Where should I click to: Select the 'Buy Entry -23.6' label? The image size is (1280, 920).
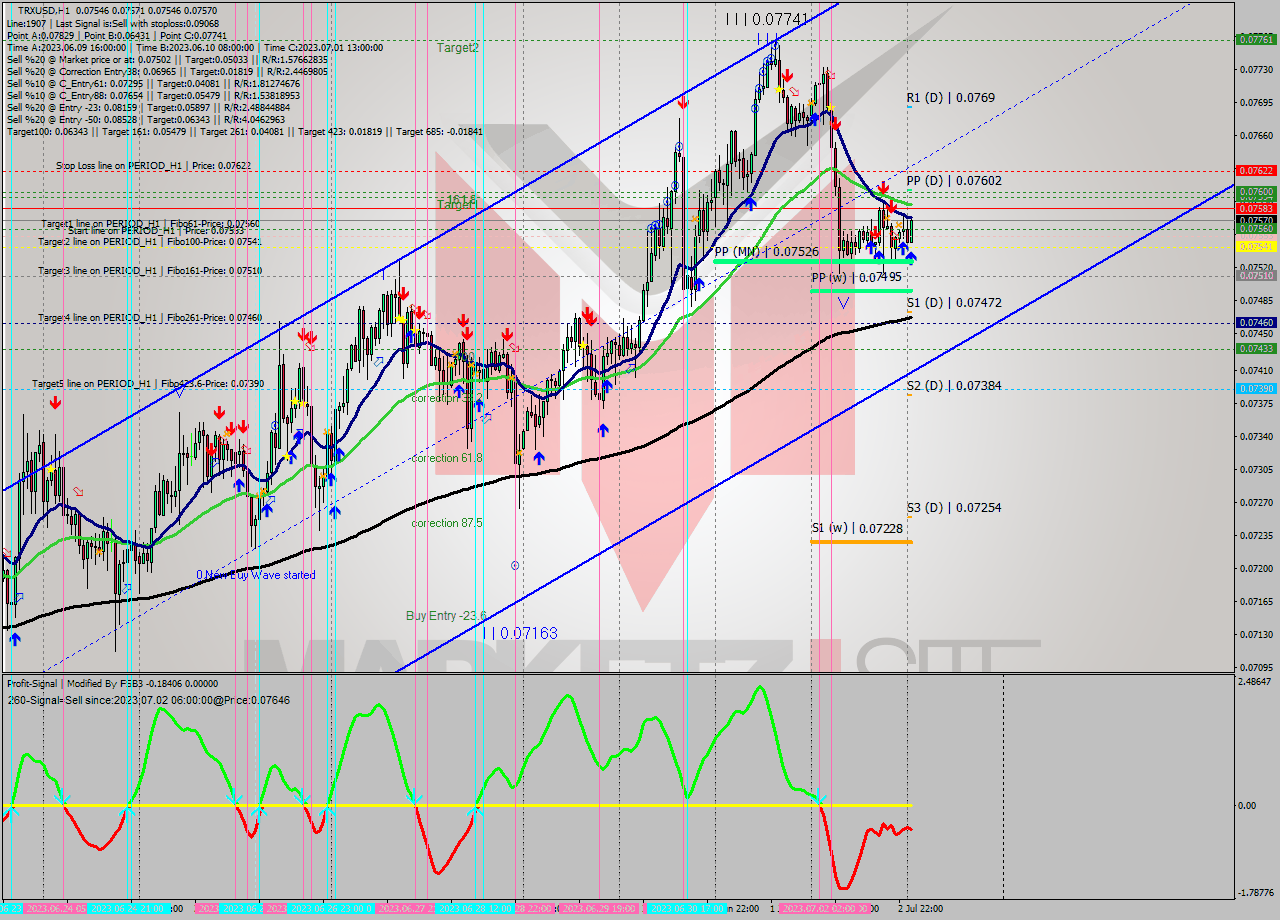point(446,616)
